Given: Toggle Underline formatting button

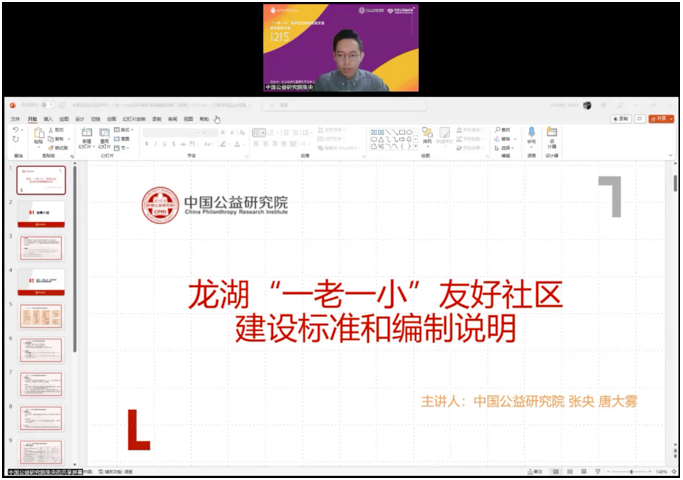Looking at the screenshot, I should [165, 144].
